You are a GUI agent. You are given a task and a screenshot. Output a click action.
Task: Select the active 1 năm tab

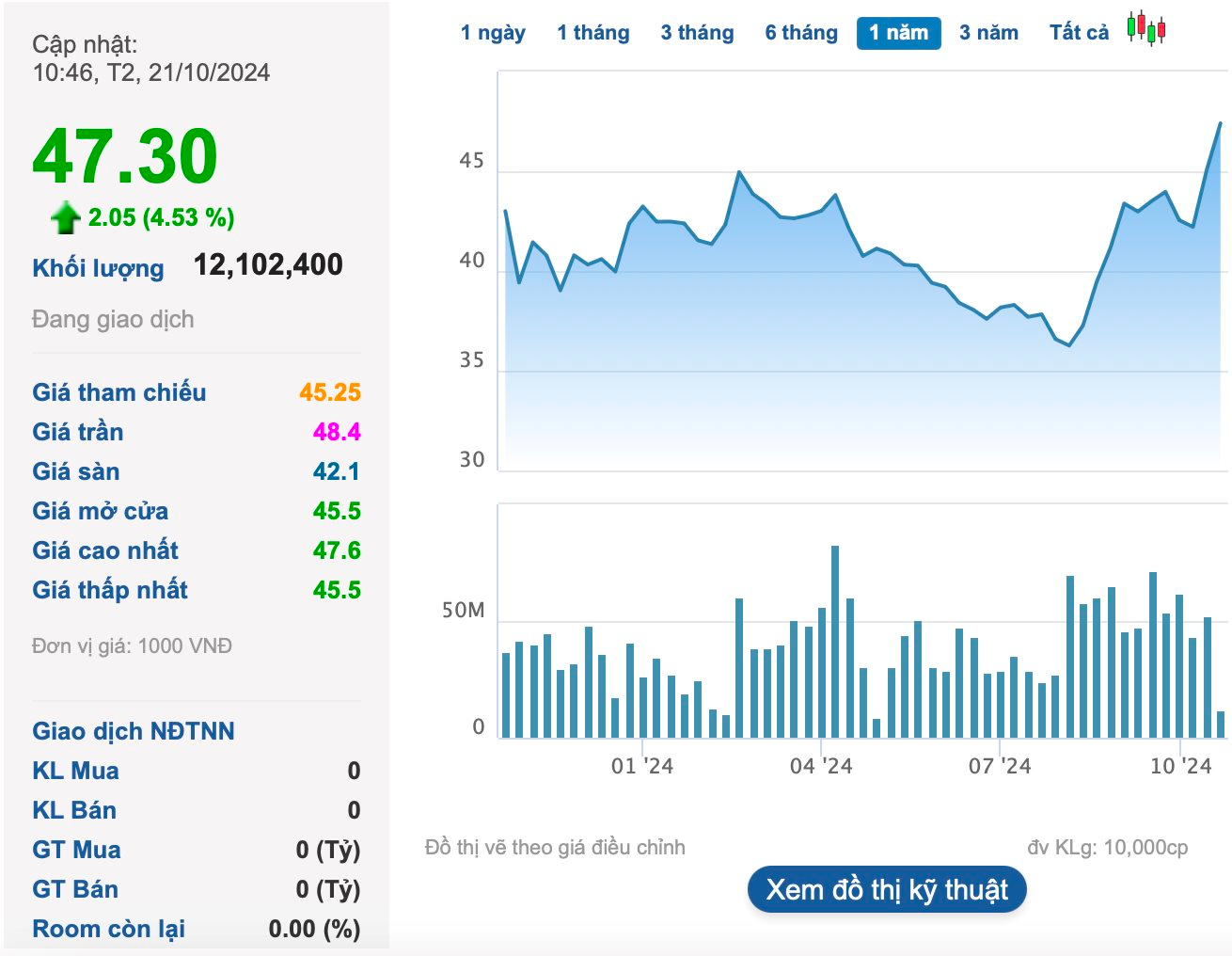(x=899, y=33)
